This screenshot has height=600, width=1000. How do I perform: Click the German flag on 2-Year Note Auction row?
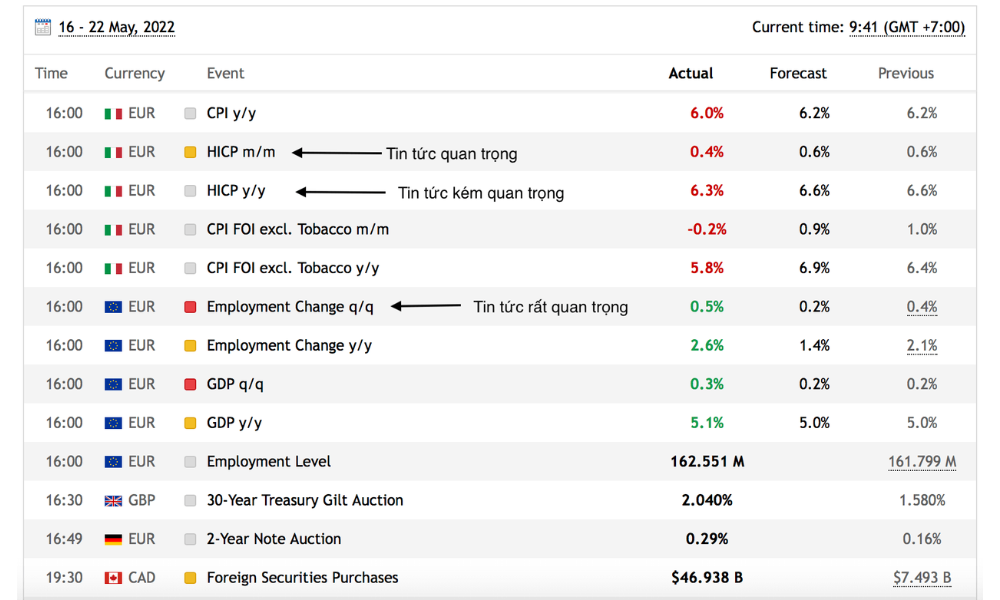click(x=113, y=540)
